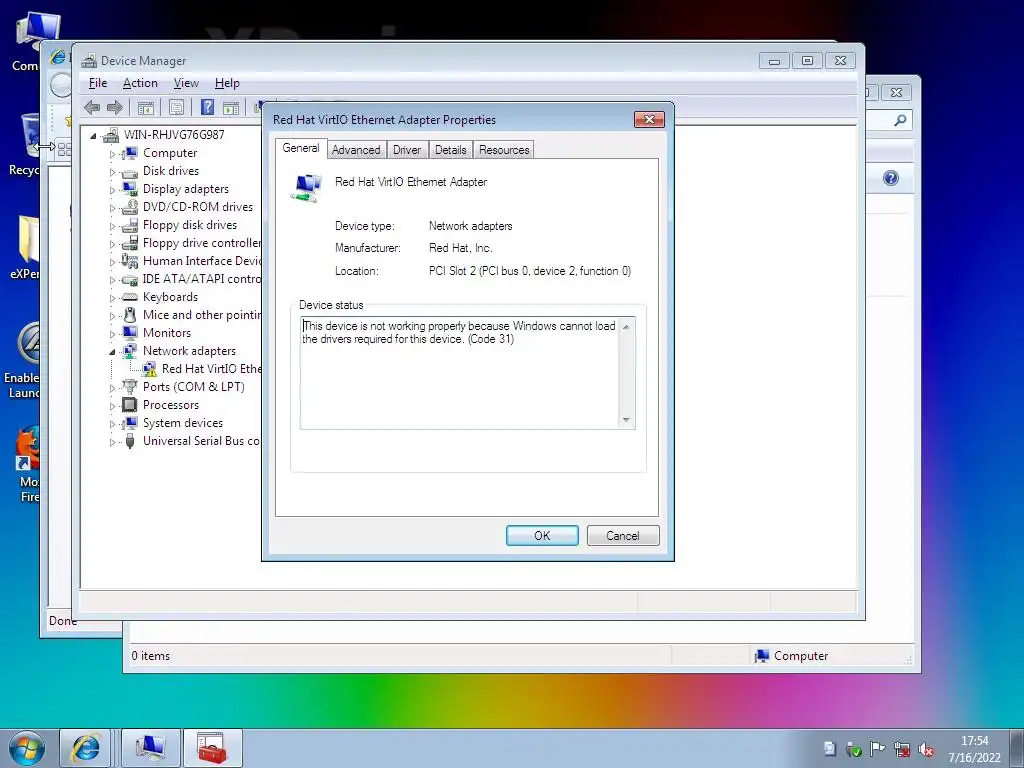The image size is (1024, 768).
Task: Click the Show/Hide Console Tree toolbar icon
Action: click(146, 107)
